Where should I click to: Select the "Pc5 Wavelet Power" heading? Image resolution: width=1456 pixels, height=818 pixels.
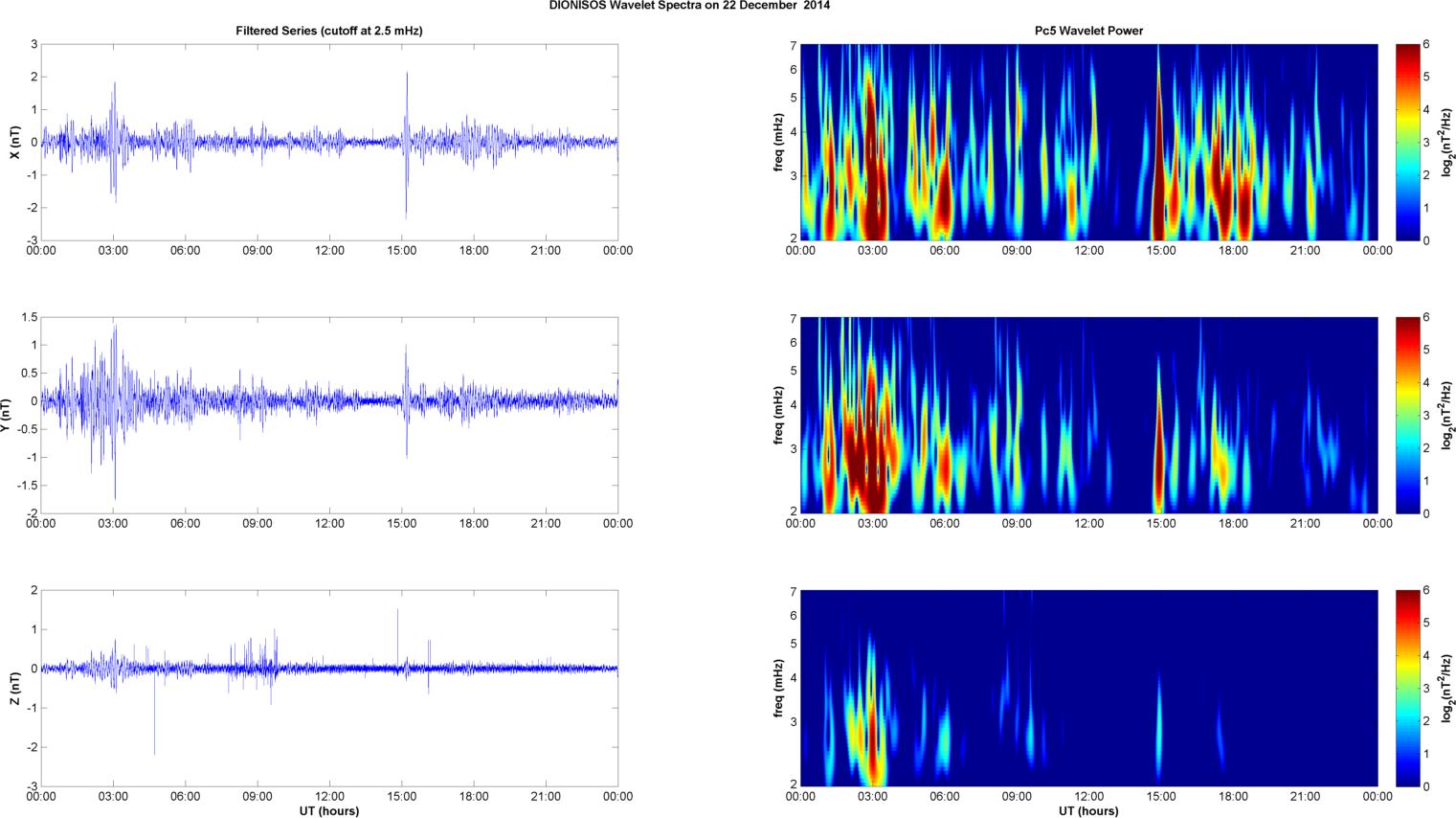[1088, 31]
